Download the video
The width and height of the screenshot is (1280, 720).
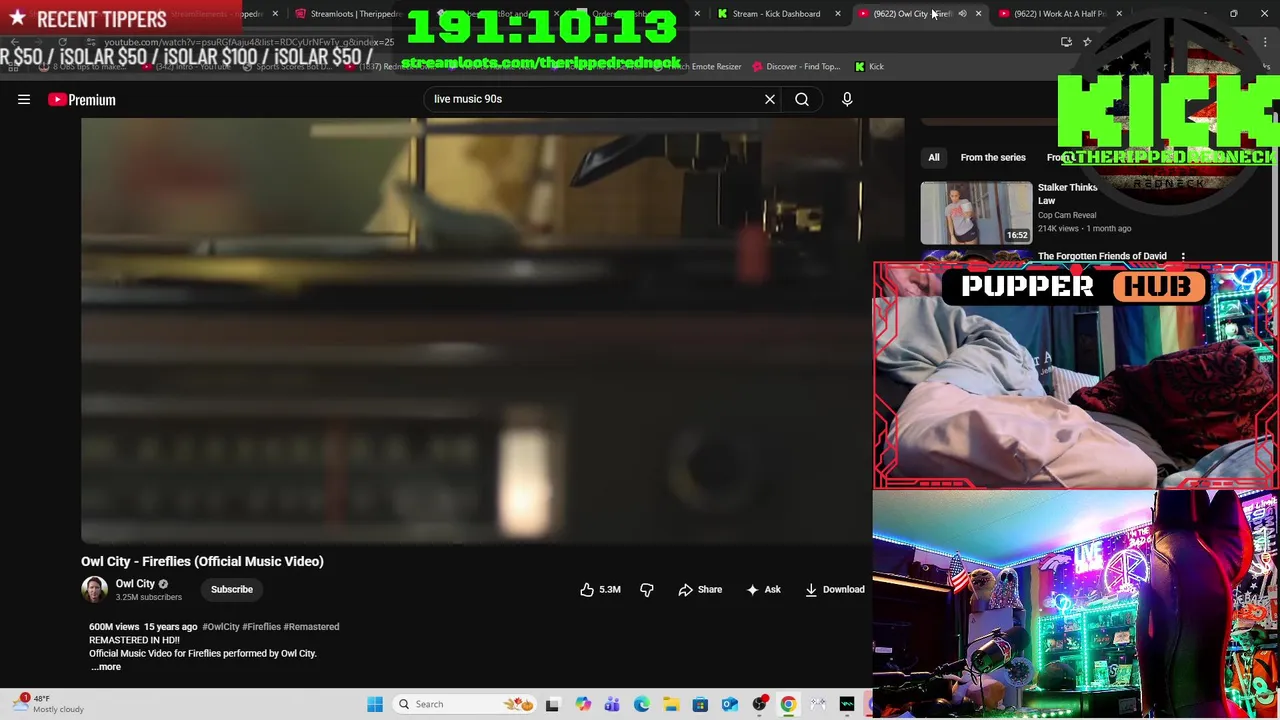pyautogui.click(x=835, y=590)
